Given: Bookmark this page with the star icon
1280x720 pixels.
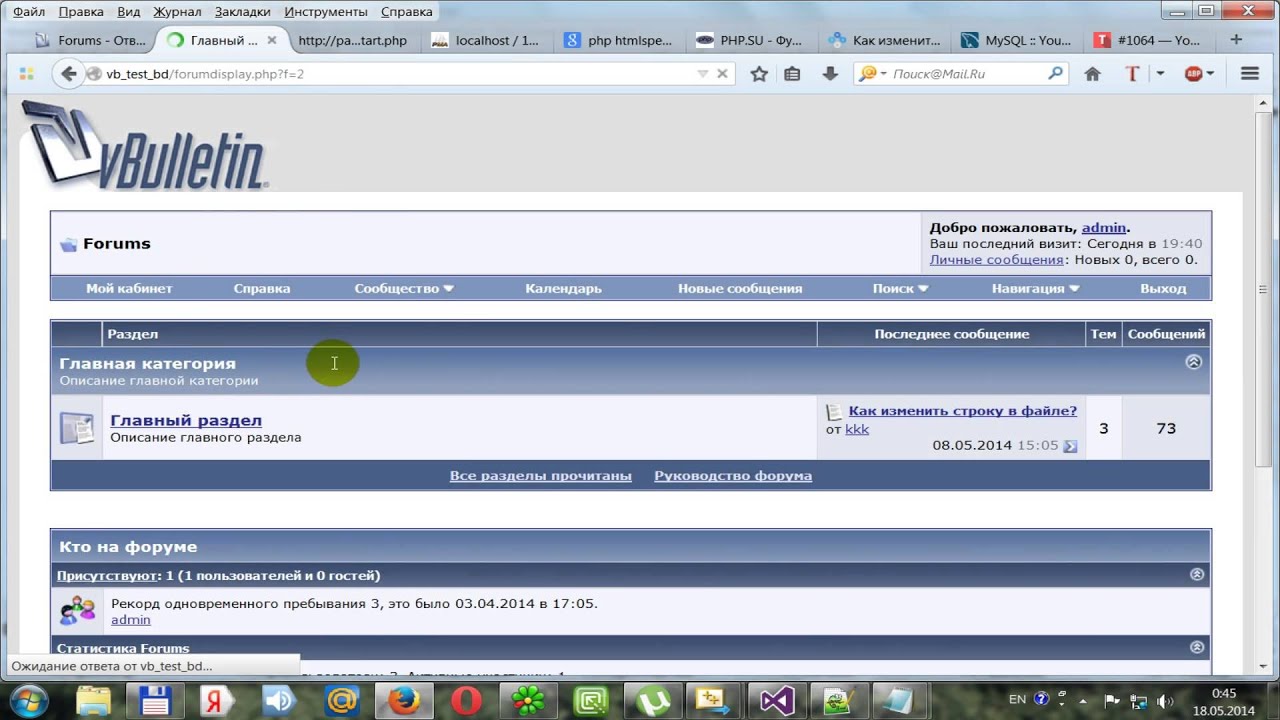Looking at the screenshot, I should [759, 74].
